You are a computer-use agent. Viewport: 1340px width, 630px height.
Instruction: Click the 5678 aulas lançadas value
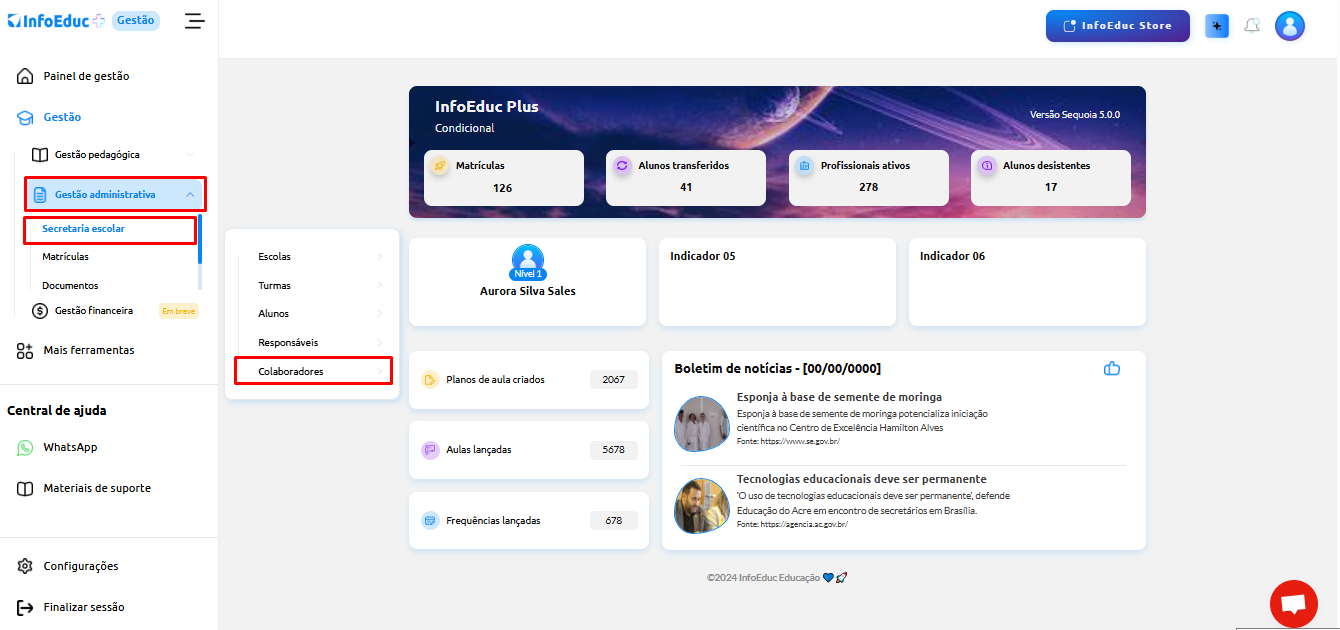(x=614, y=450)
